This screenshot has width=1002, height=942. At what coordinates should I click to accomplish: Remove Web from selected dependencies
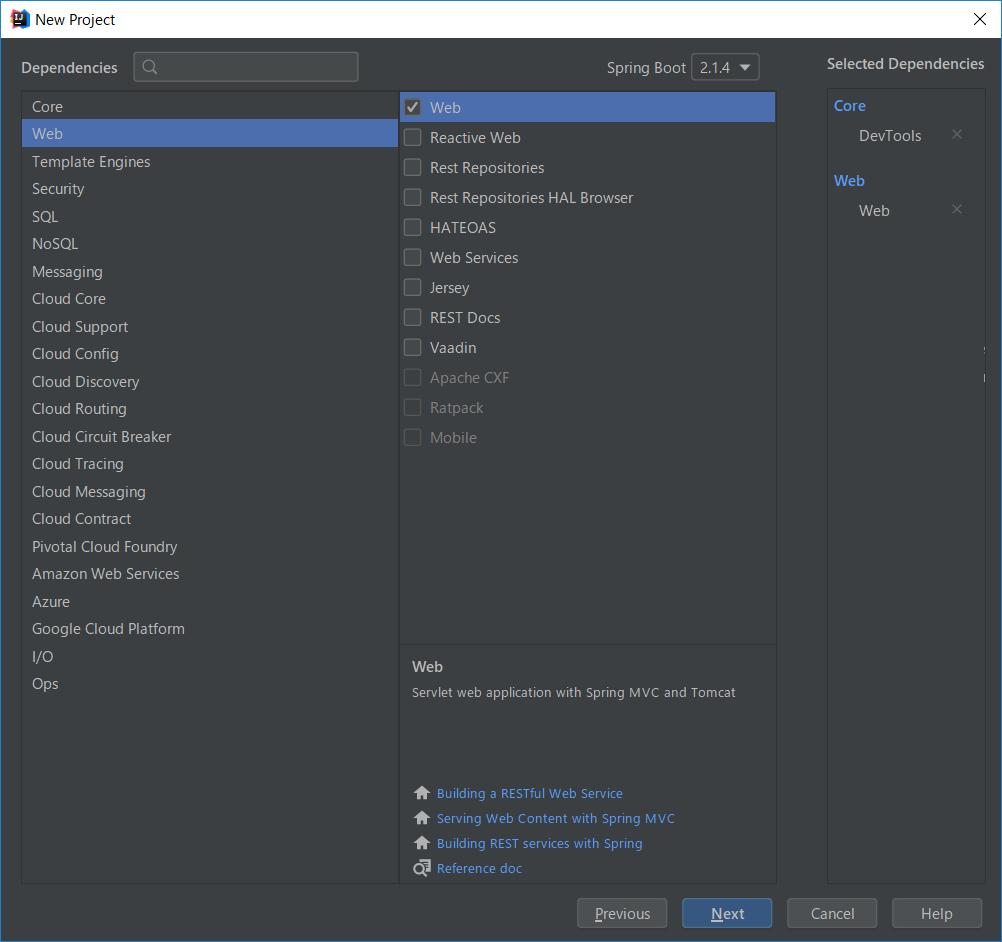[x=957, y=209]
